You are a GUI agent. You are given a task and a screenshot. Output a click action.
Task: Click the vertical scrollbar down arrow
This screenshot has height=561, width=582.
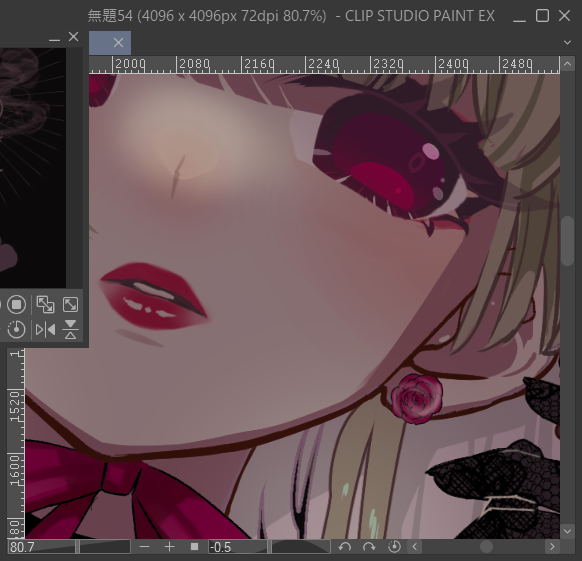point(567,531)
